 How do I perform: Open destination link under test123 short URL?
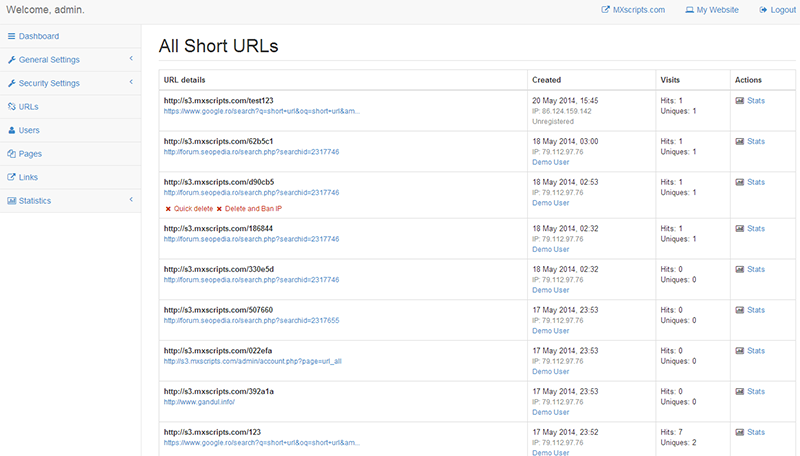(x=262, y=111)
